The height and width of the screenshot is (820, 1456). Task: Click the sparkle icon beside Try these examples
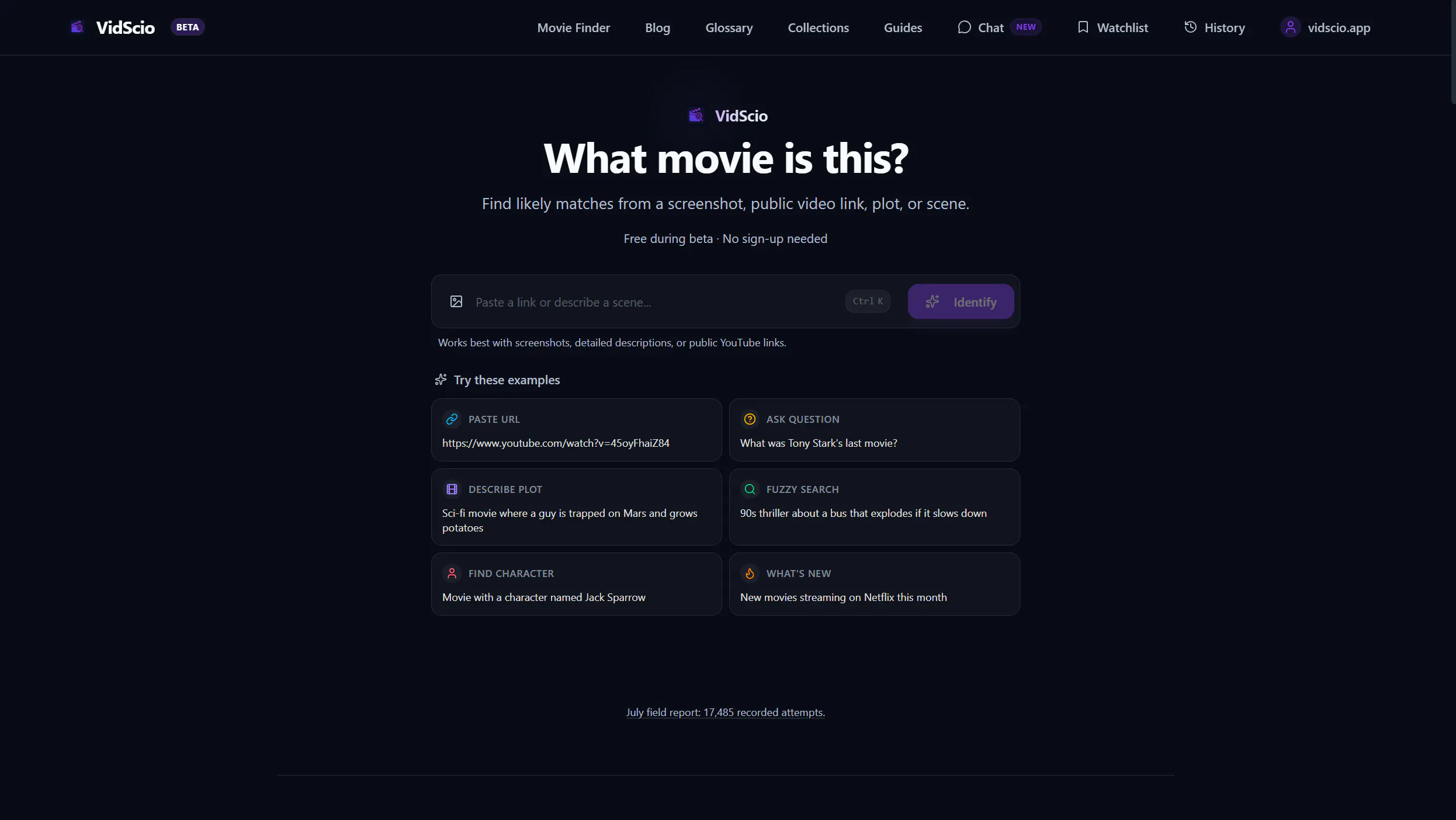click(441, 380)
